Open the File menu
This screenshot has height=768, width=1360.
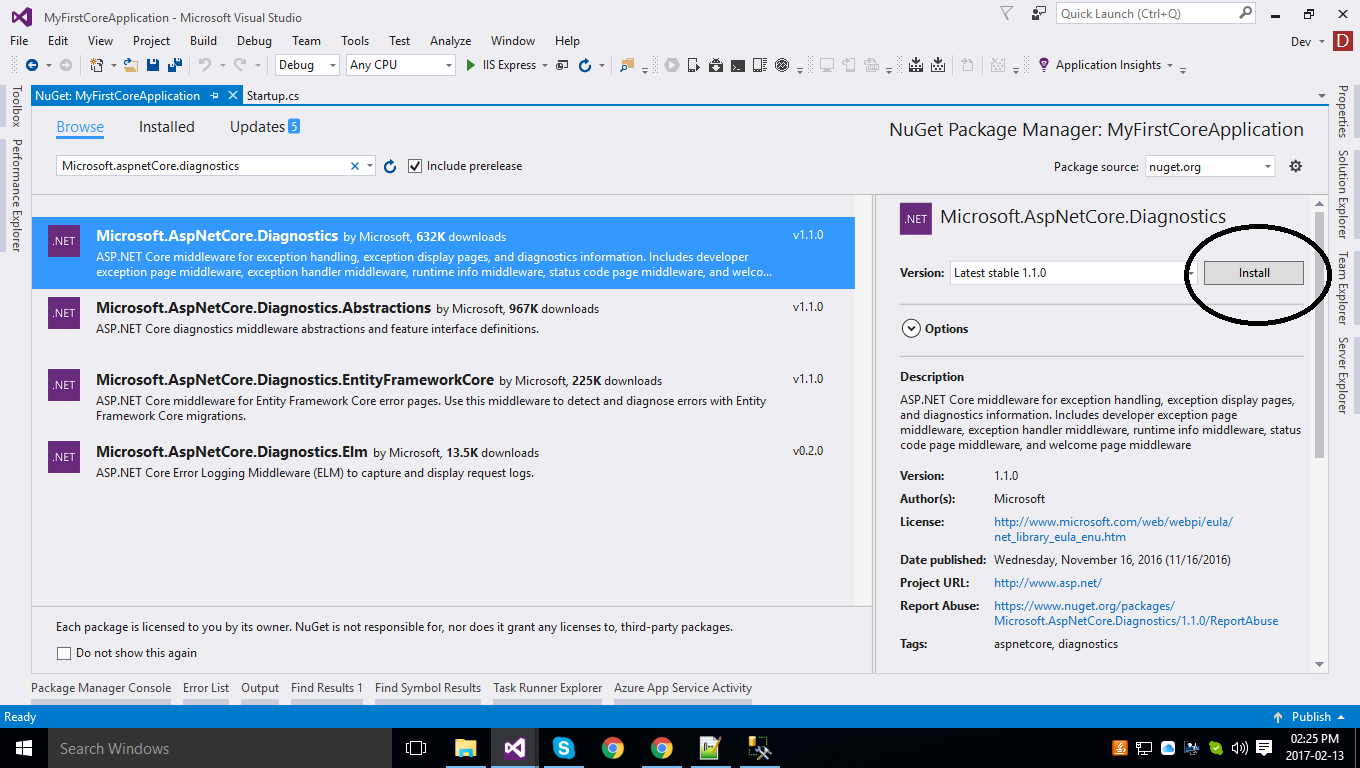[19, 41]
